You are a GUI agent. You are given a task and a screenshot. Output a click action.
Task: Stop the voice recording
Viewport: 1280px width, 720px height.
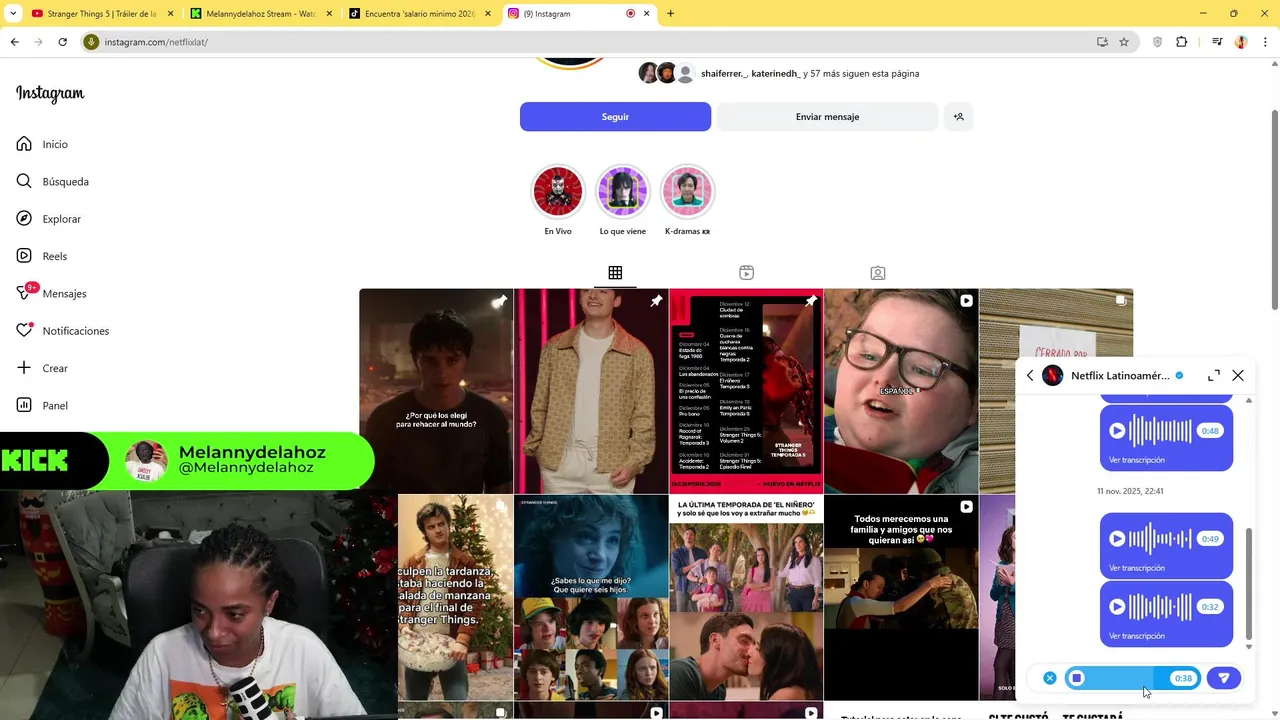(x=1076, y=678)
